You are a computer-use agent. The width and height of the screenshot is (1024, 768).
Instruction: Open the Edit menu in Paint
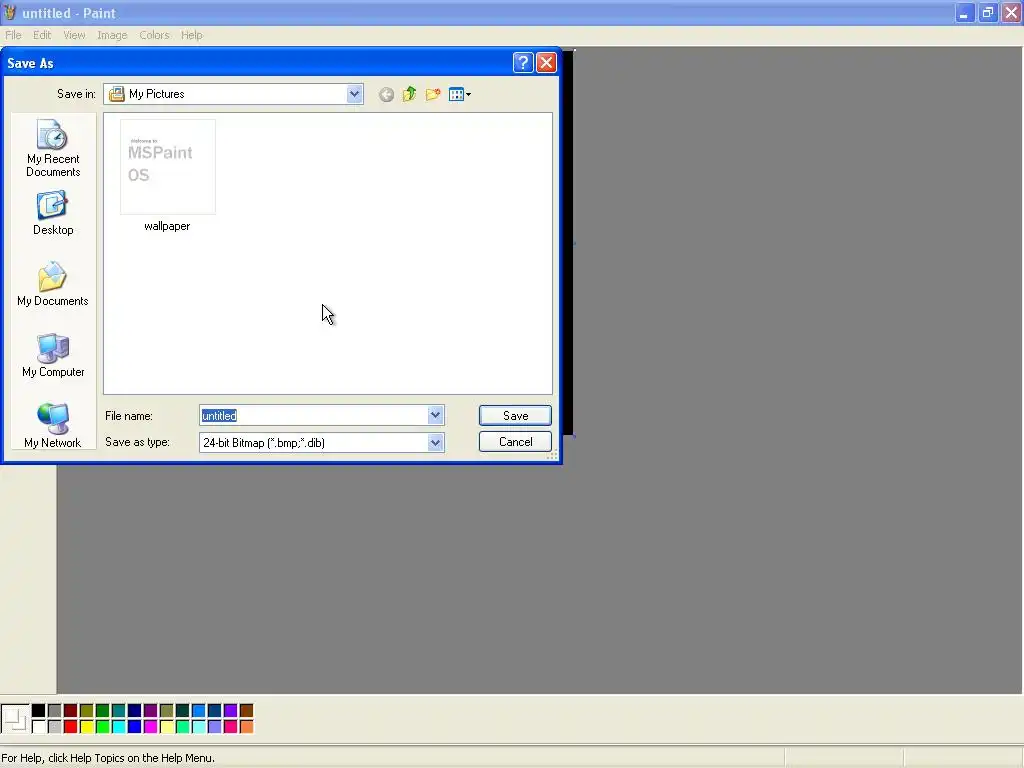click(42, 35)
